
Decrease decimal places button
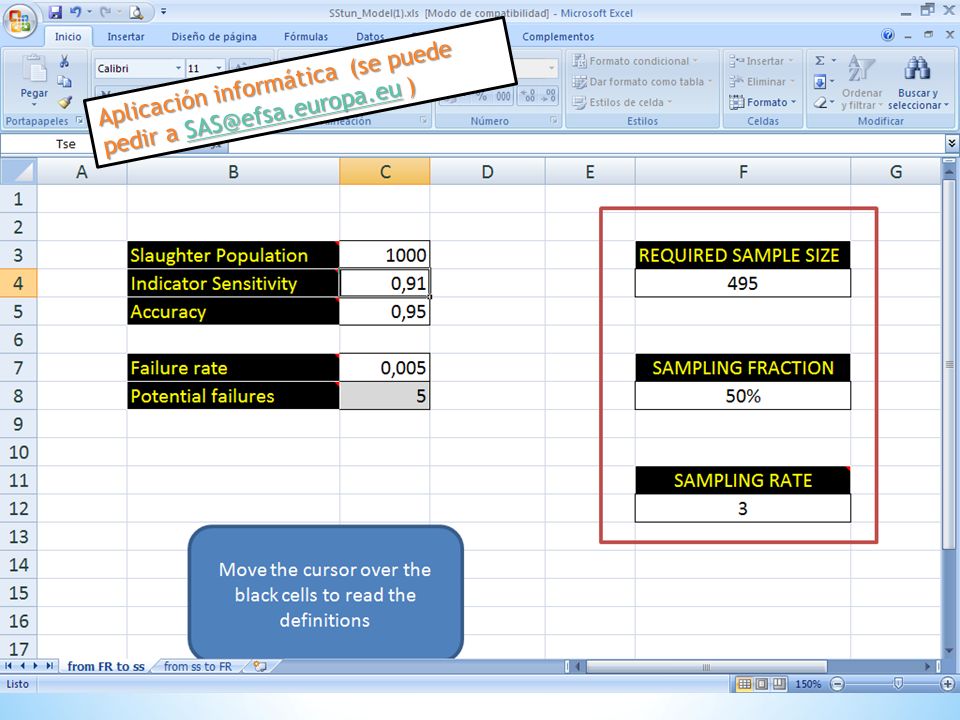[550, 96]
